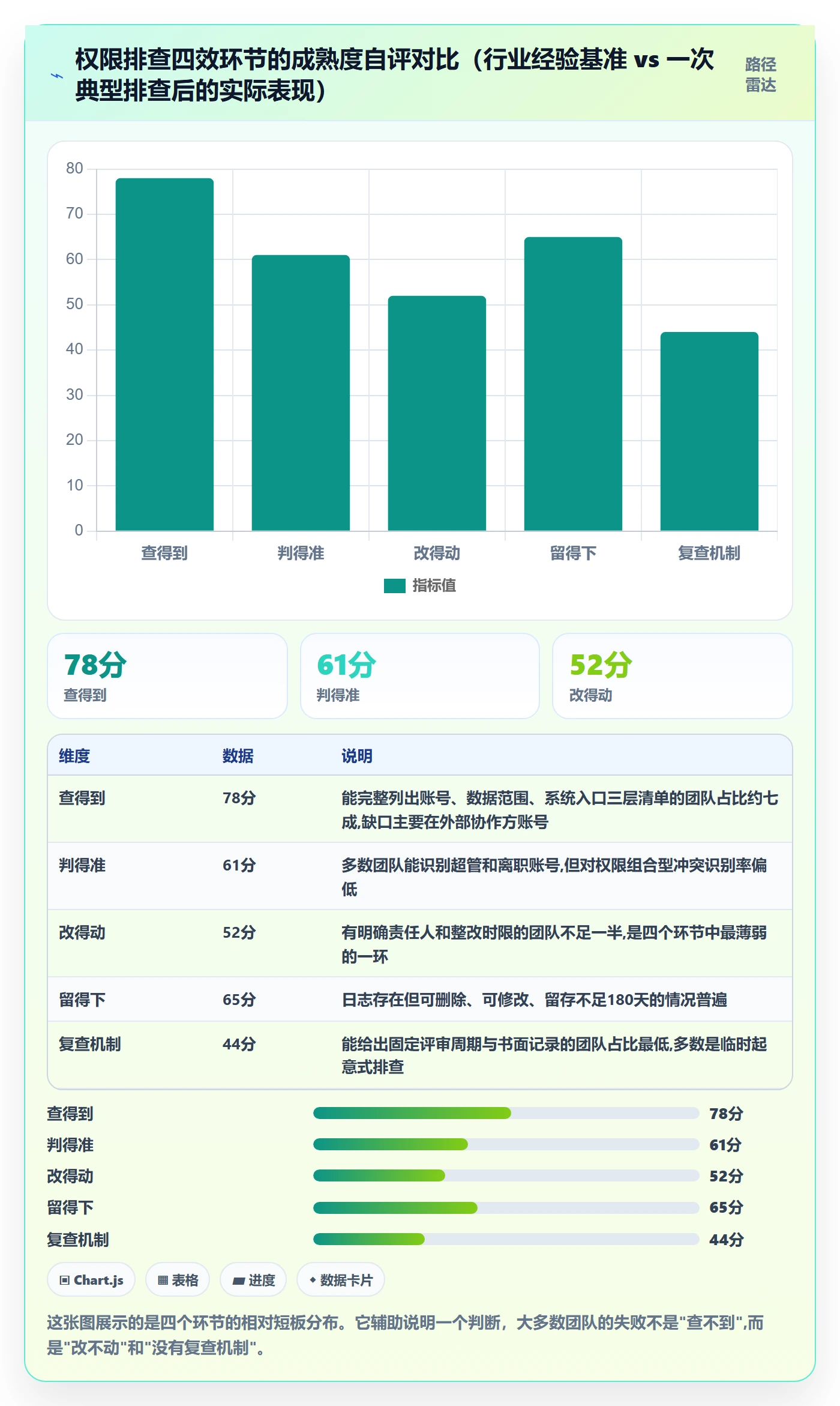Click the 65分 cell in the table
Viewport: 840px width, 1406px height.
[x=239, y=1000]
